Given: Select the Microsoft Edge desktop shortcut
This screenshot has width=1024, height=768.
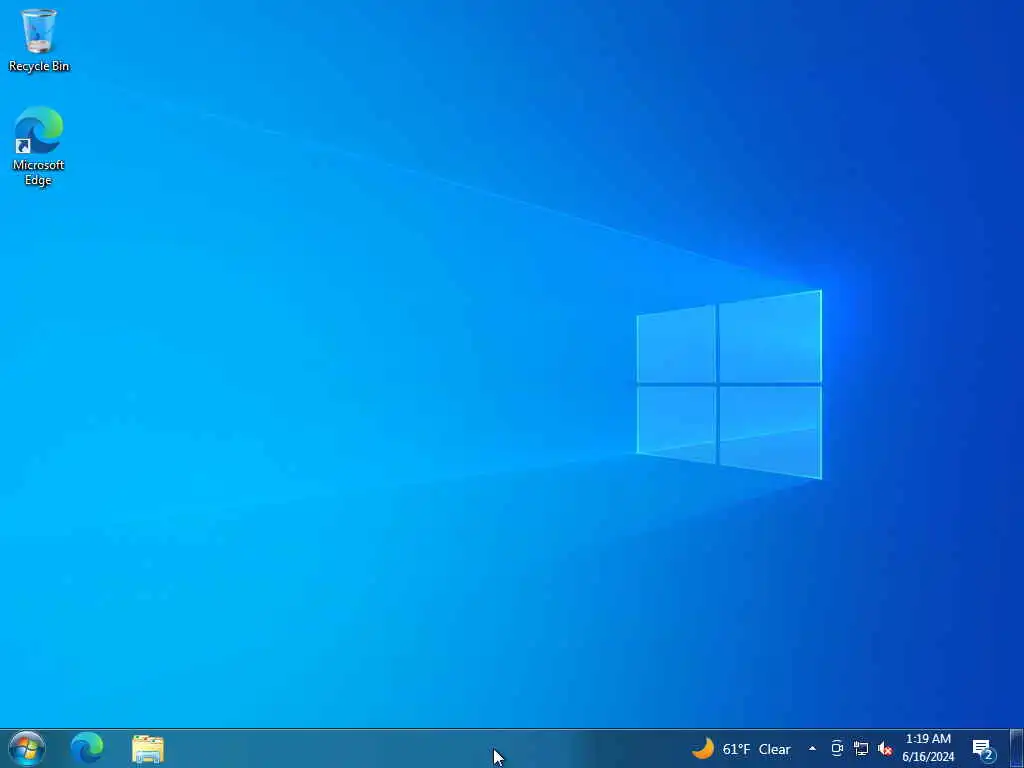Looking at the screenshot, I should pos(39,146).
